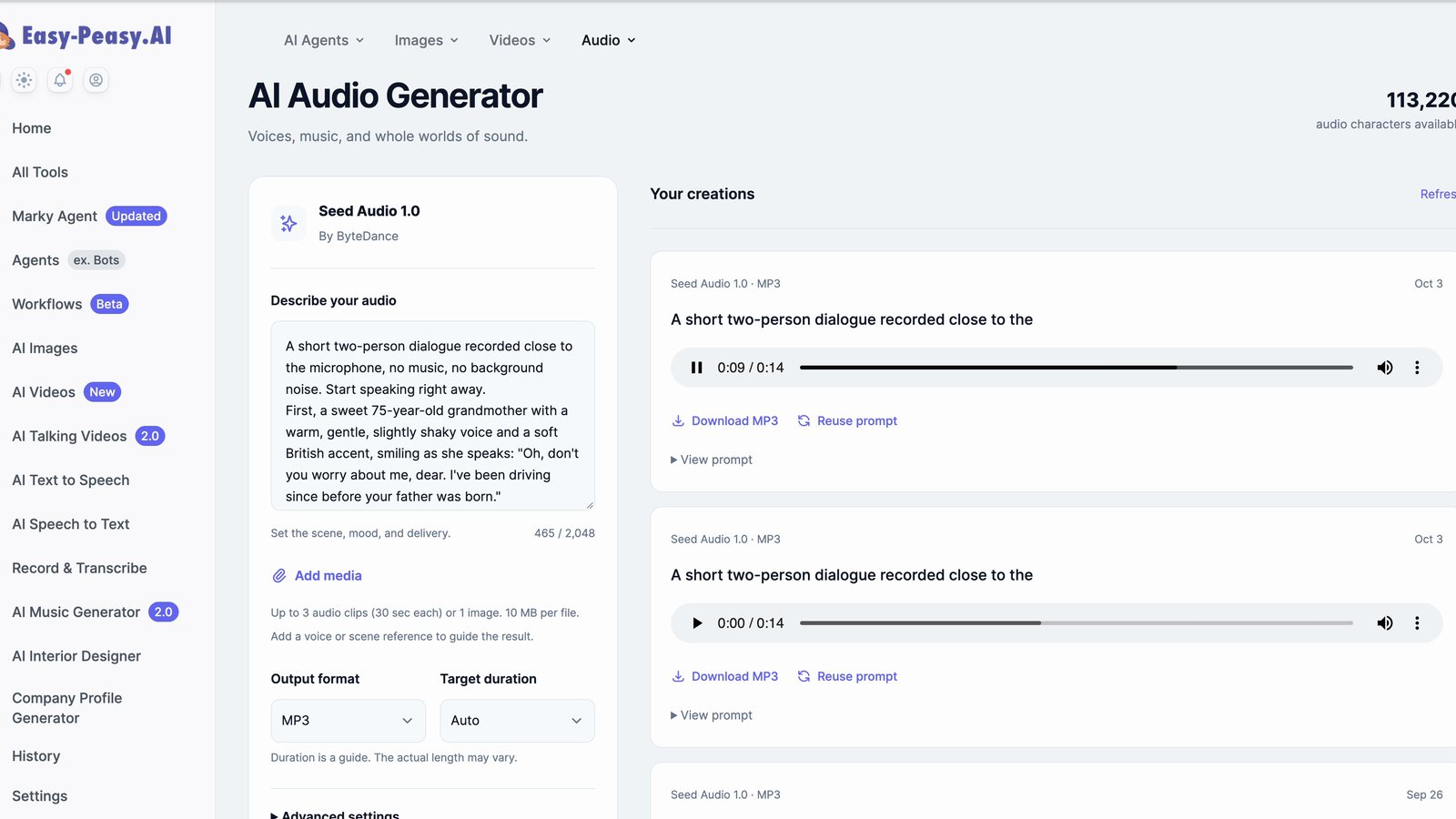Open AI Text to Speech in the sidebar
Viewport: 1456px width, 819px height.
71,480
